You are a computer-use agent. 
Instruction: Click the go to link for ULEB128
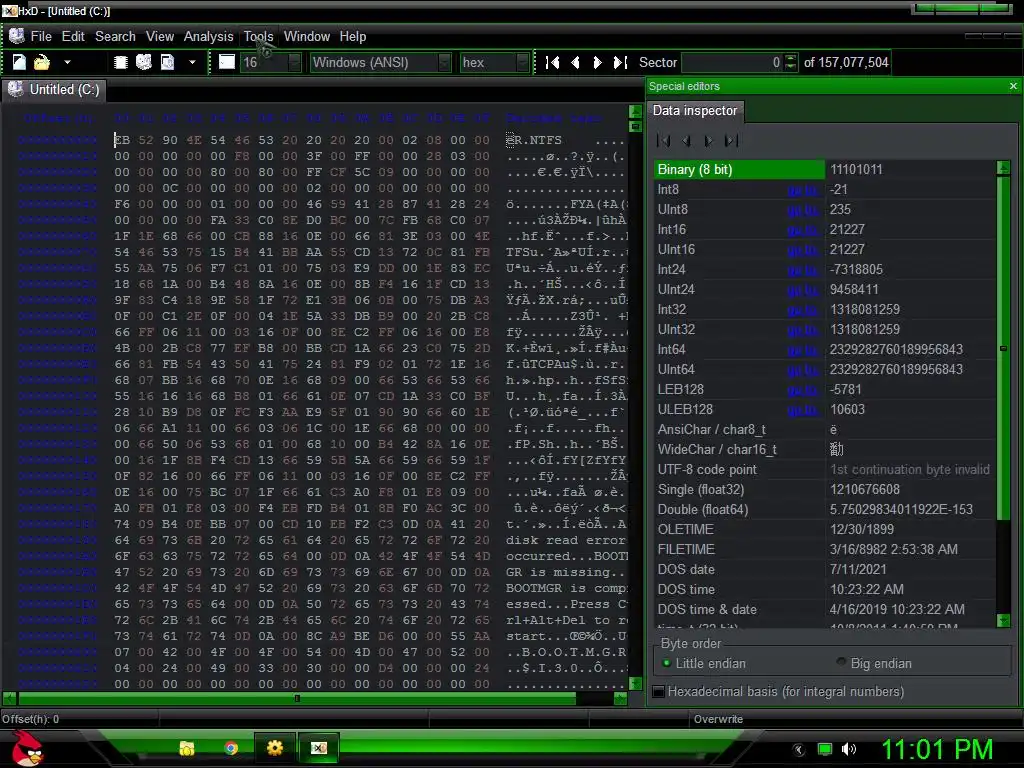point(803,410)
